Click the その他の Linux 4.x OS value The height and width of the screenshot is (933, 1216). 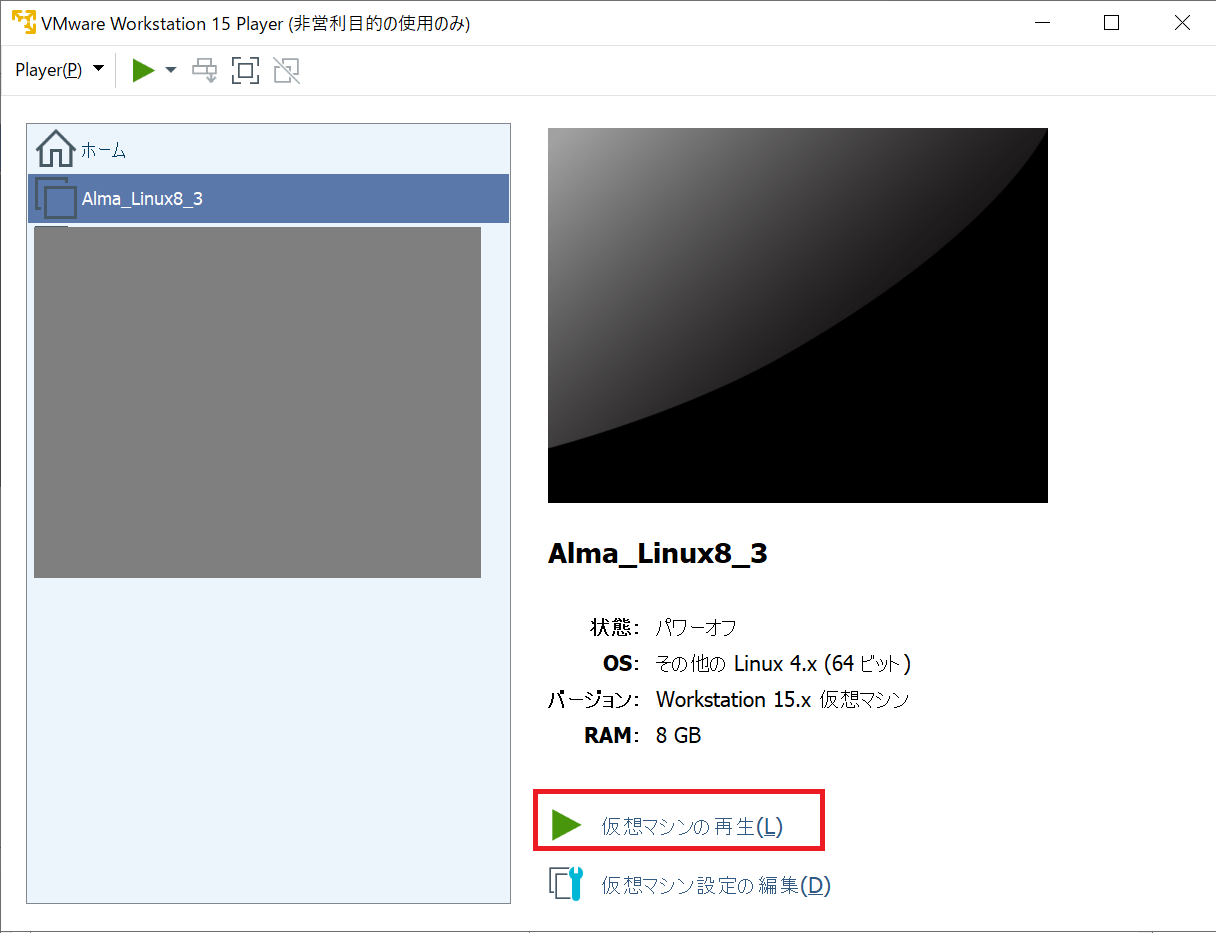783,664
